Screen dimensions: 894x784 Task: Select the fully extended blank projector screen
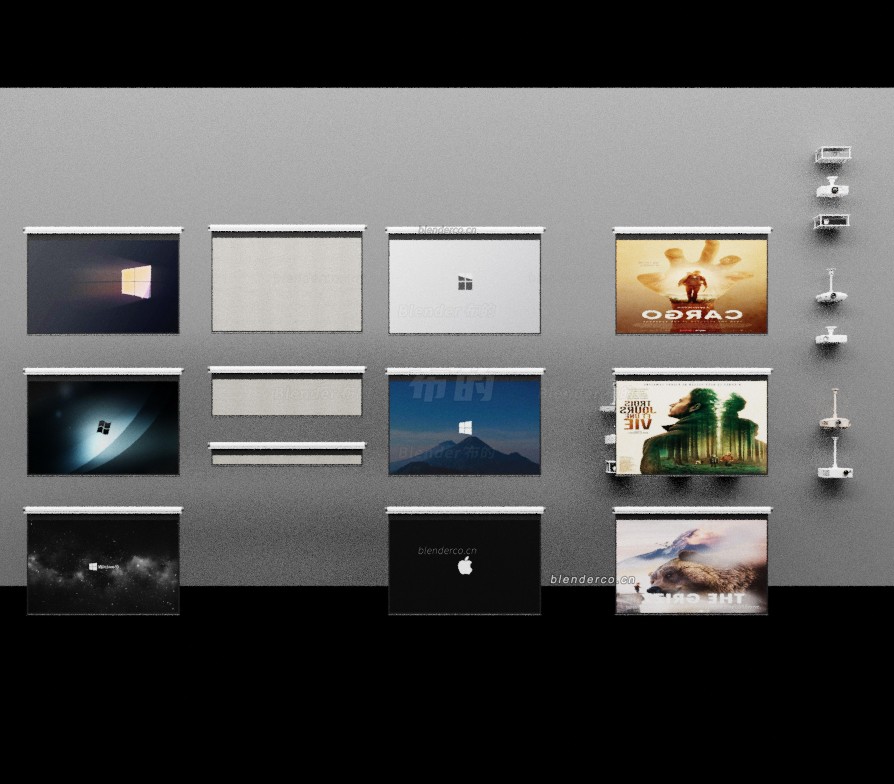[287, 279]
